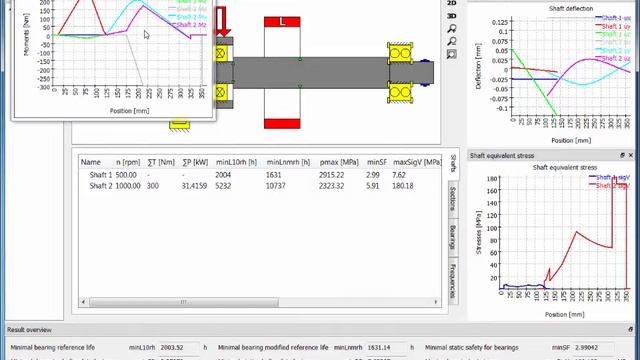This screenshot has height=360, width=640.
Task: Select the upper left crossed bearing
Action: pos(221,53)
